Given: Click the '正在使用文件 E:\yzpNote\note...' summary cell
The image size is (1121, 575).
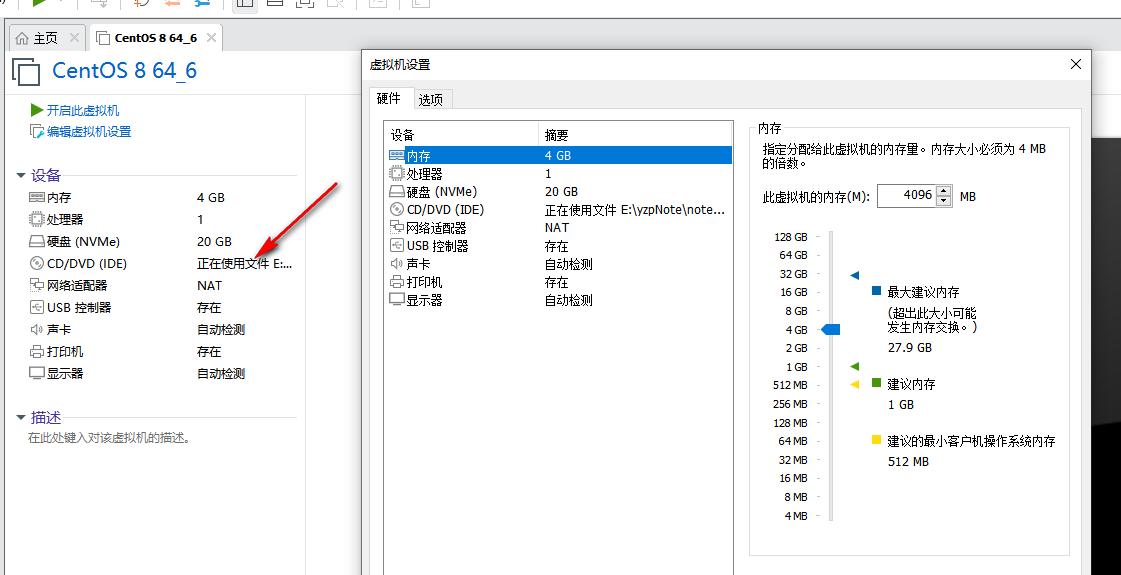Looking at the screenshot, I should (635, 210).
